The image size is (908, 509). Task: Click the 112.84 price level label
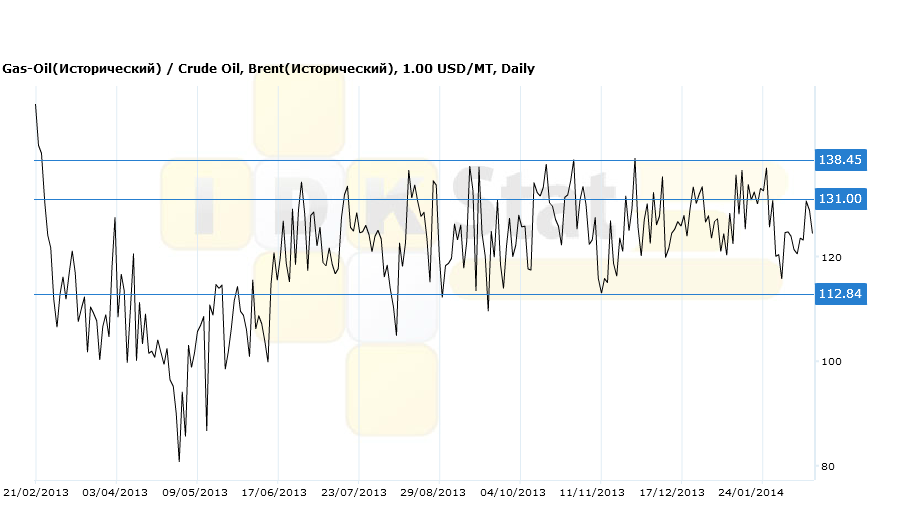(x=840, y=294)
